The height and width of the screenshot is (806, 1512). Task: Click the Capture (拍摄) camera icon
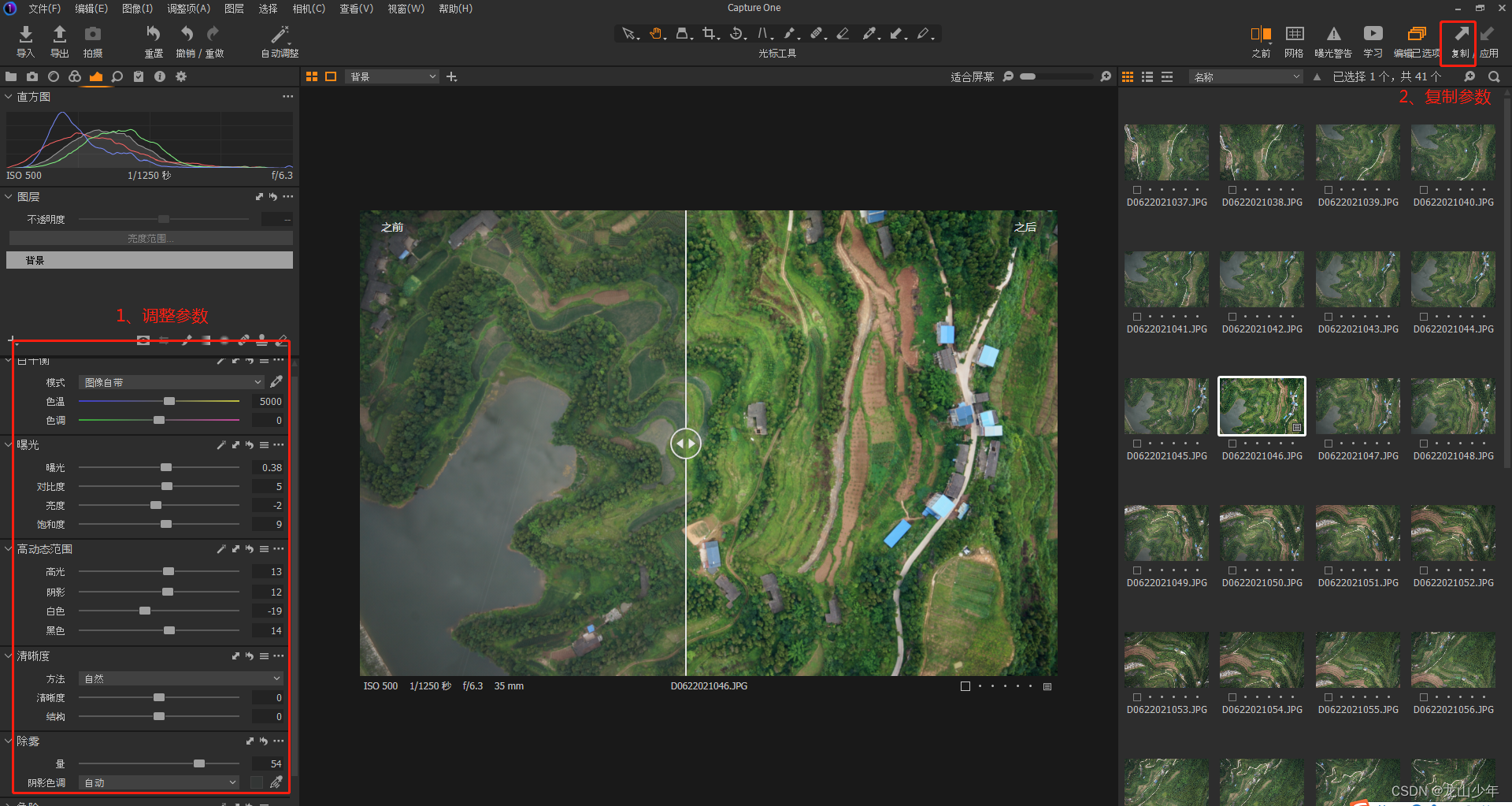[x=93, y=34]
